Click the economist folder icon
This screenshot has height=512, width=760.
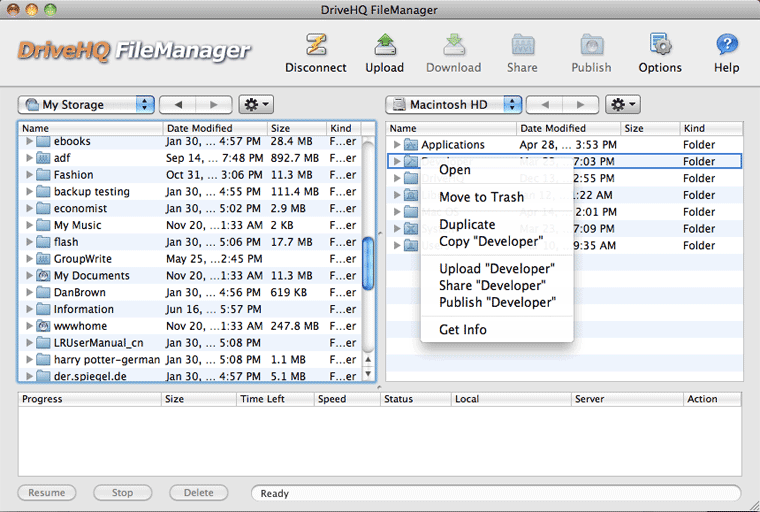click(x=44, y=208)
